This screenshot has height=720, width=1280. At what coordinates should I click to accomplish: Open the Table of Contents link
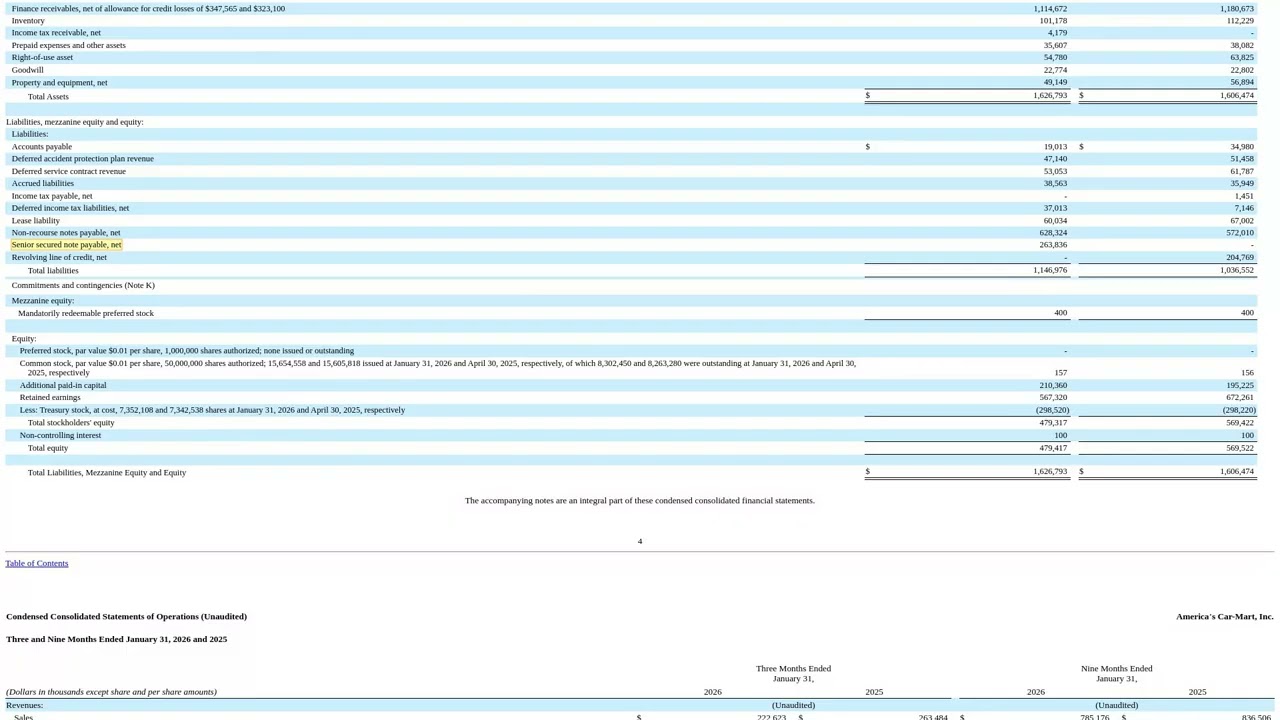[36, 563]
